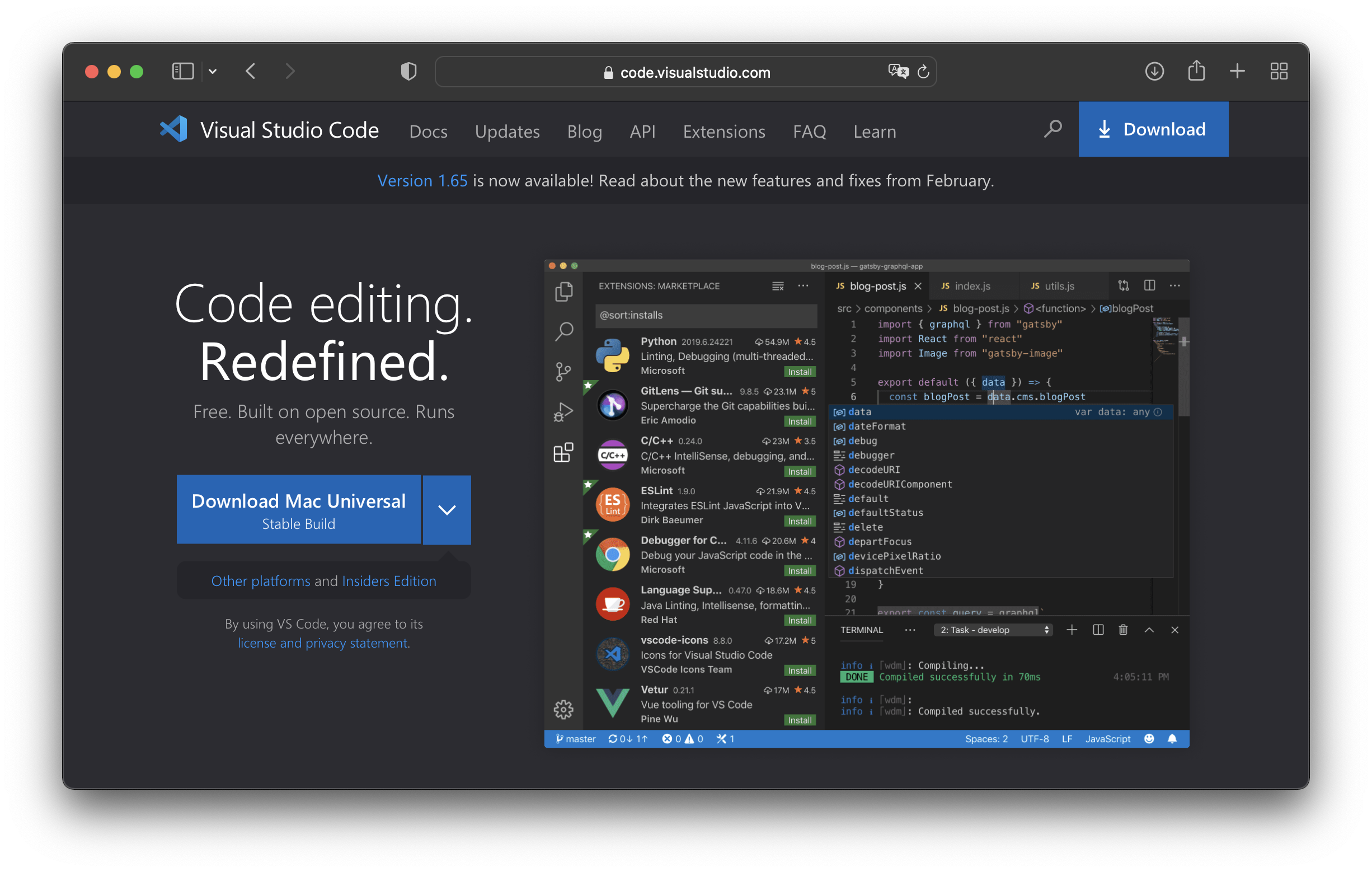
Task: Click the Search icon in VS Code activity bar
Action: coord(563,331)
